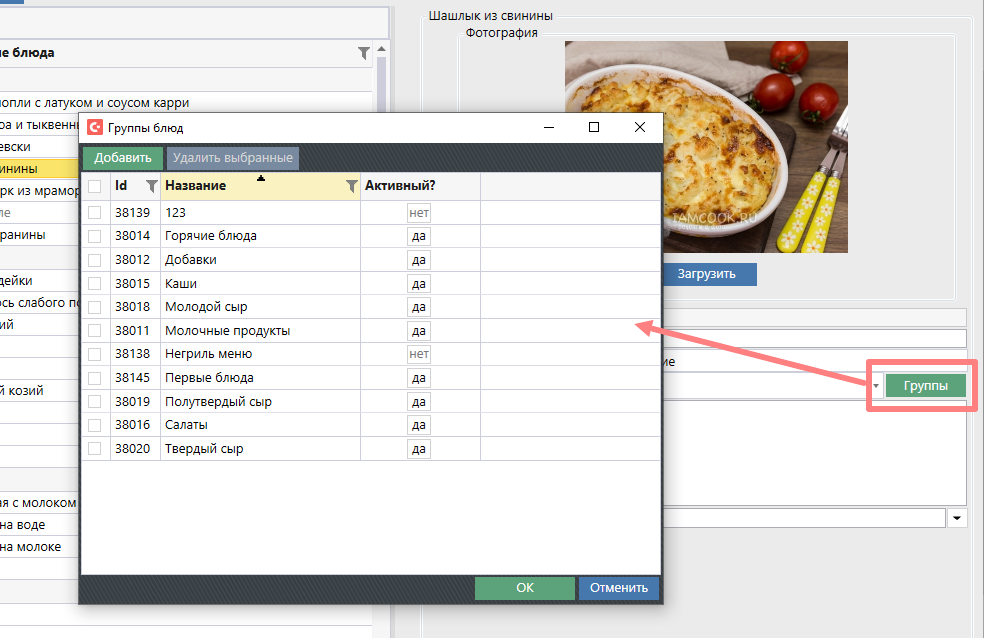
Task: Click the Id column header
Action: 123,186
